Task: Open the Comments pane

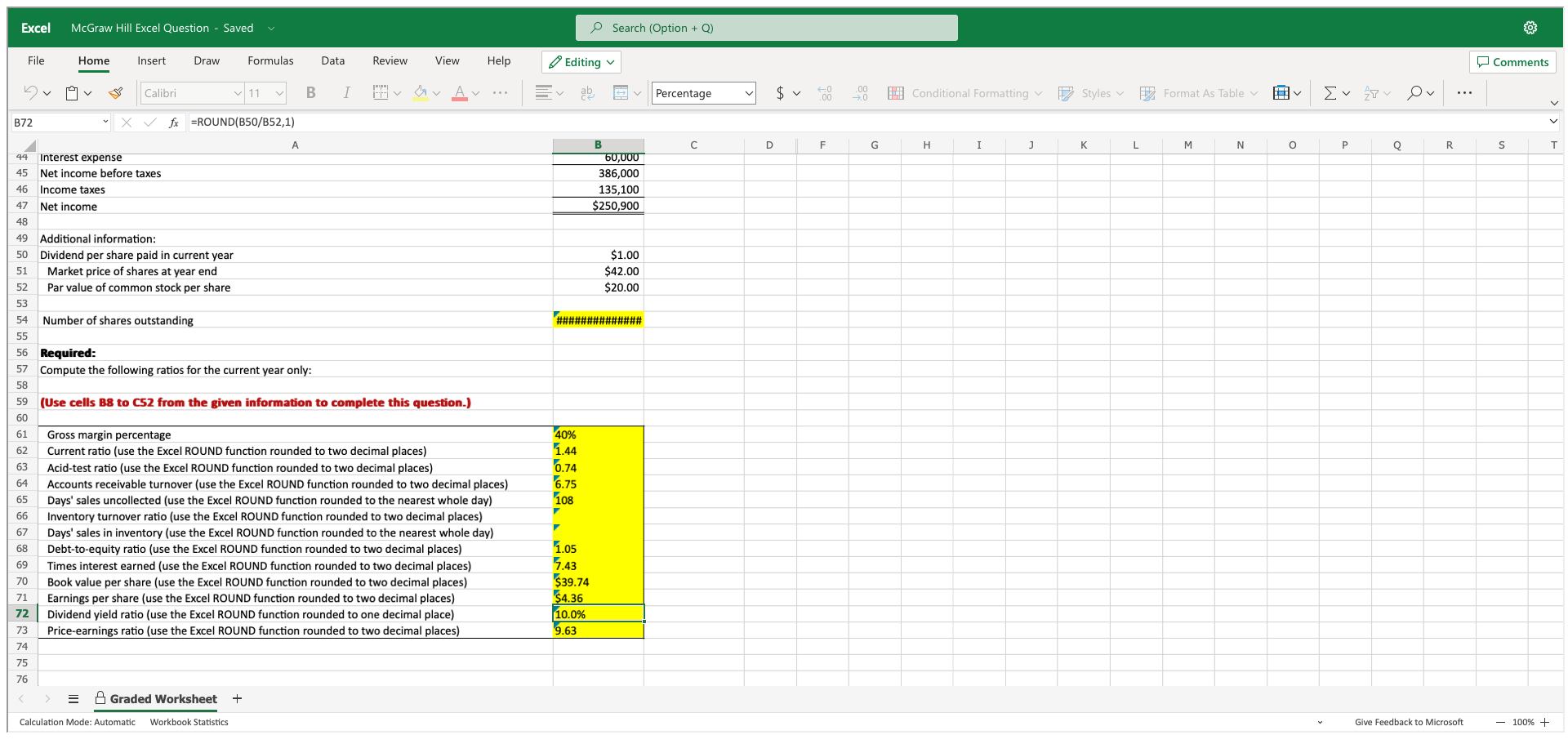Action: coord(1512,62)
